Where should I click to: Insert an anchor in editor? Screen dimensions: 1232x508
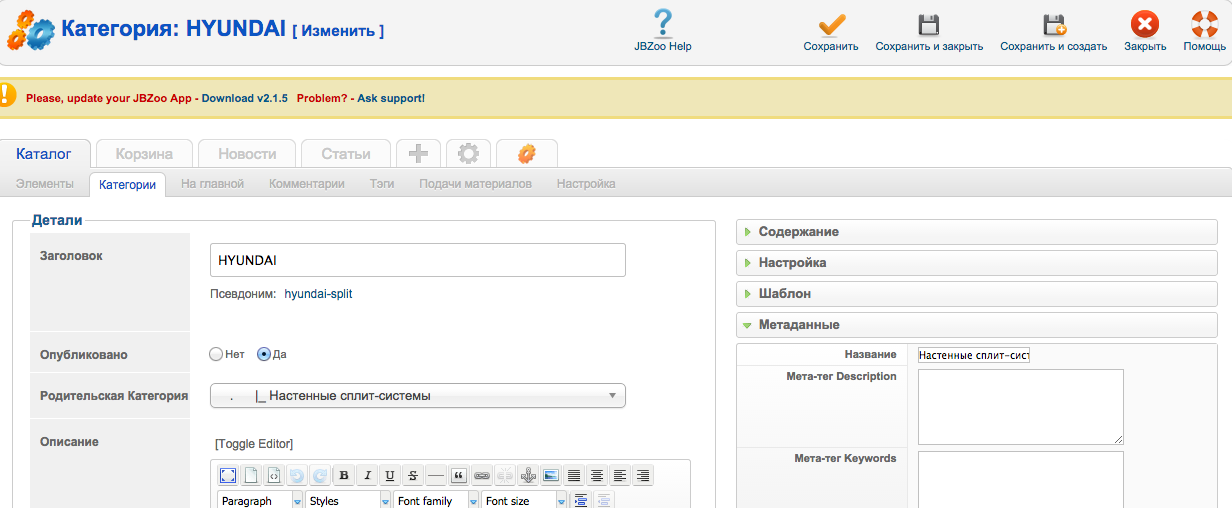coord(528,476)
